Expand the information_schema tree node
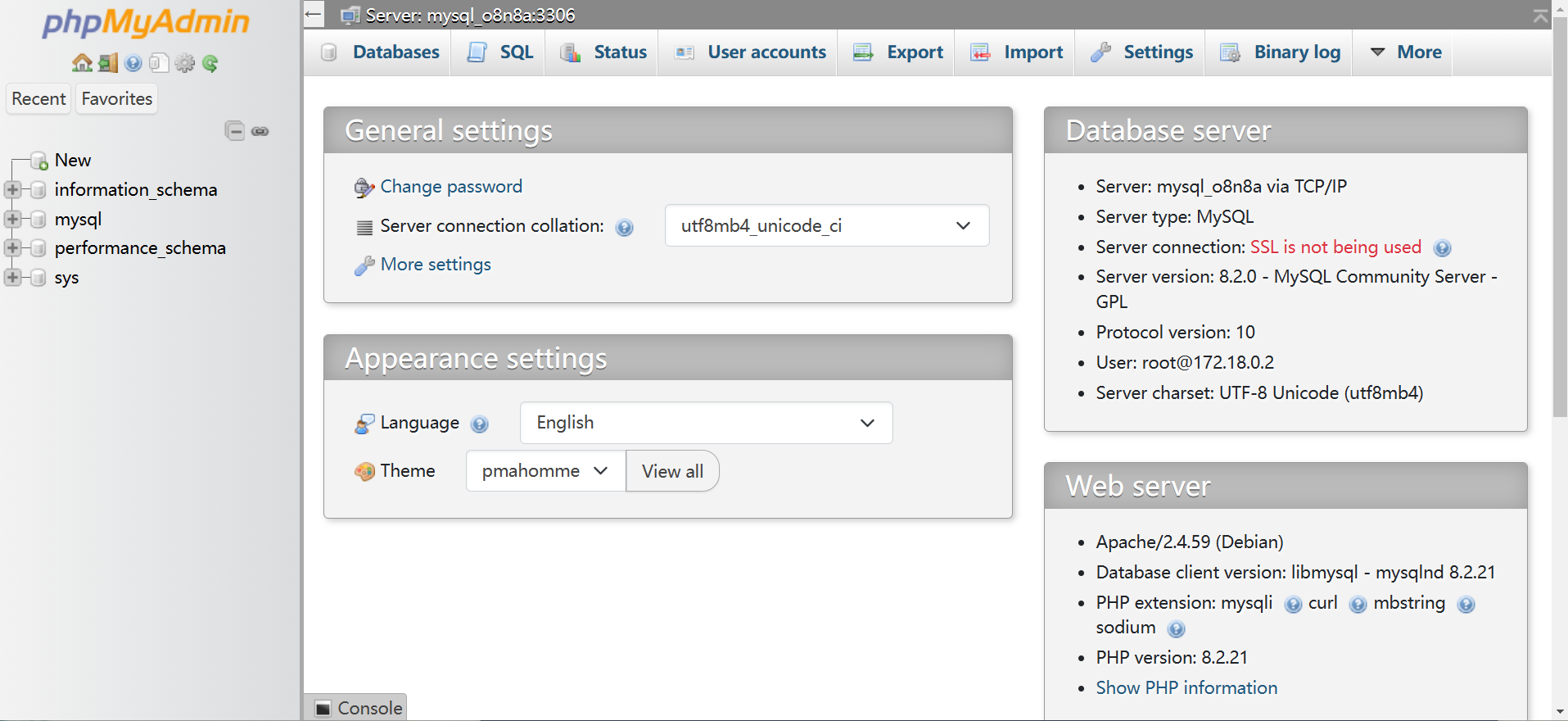Viewport: 1568px width, 721px height. pos(12,190)
